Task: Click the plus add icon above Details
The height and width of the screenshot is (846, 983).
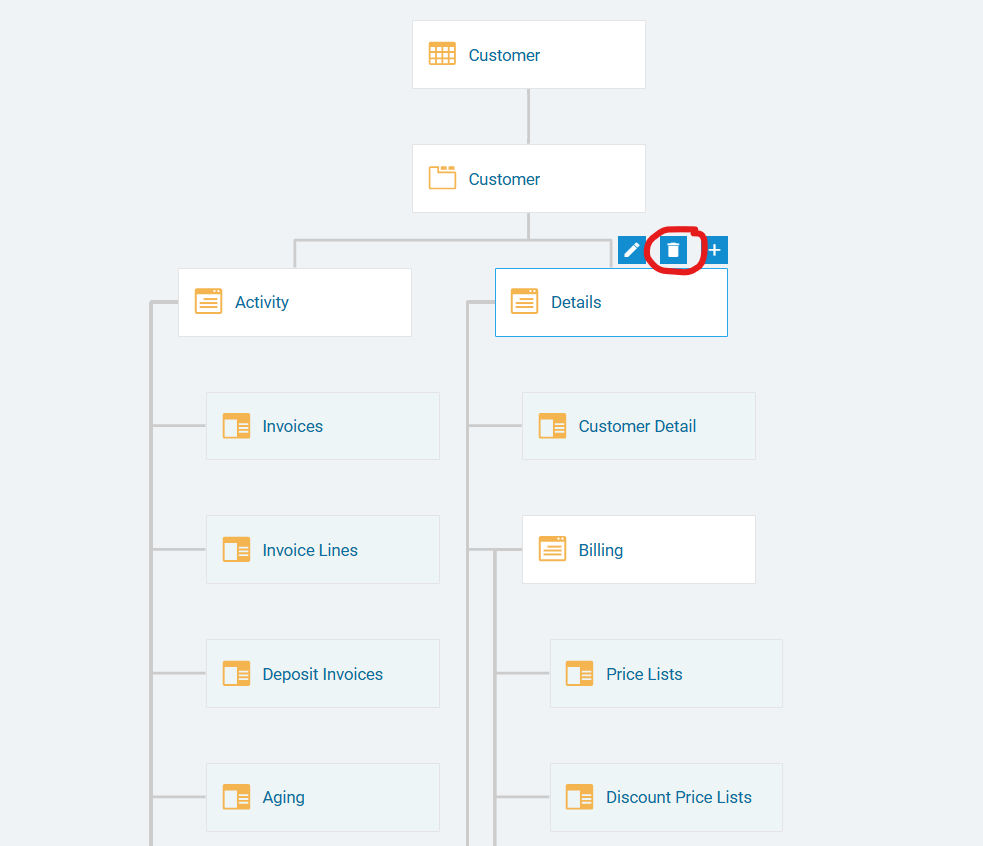Action: coord(715,250)
